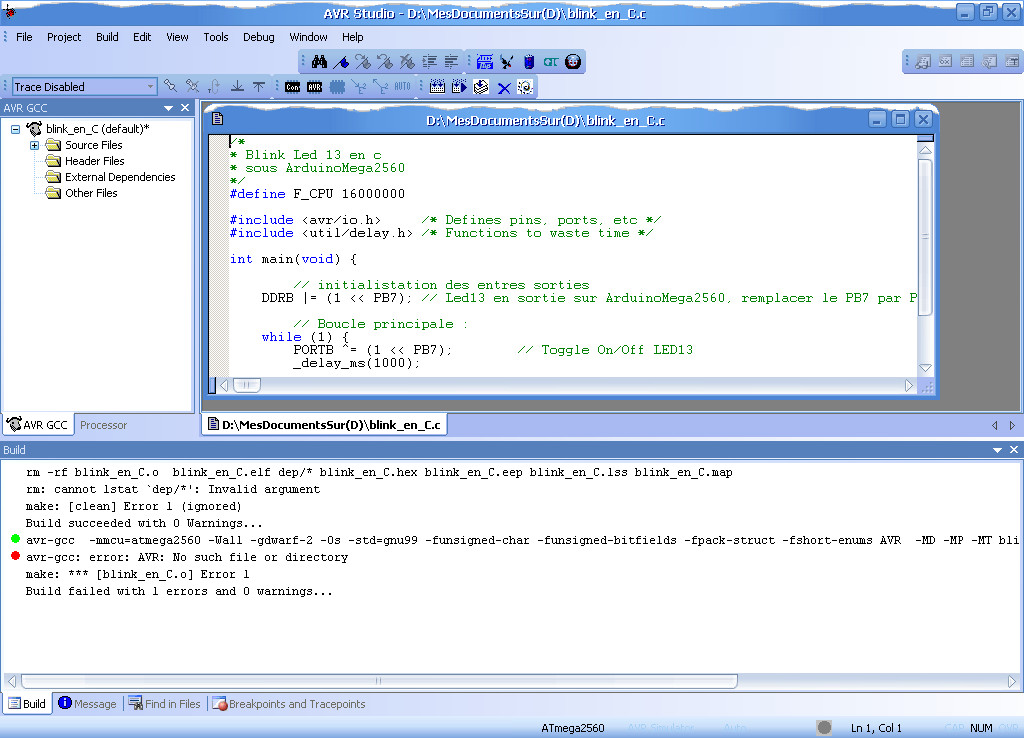Image resolution: width=1024 pixels, height=738 pixels.
Task: Click the blue X clean icon
Action: tap(504, 87)
